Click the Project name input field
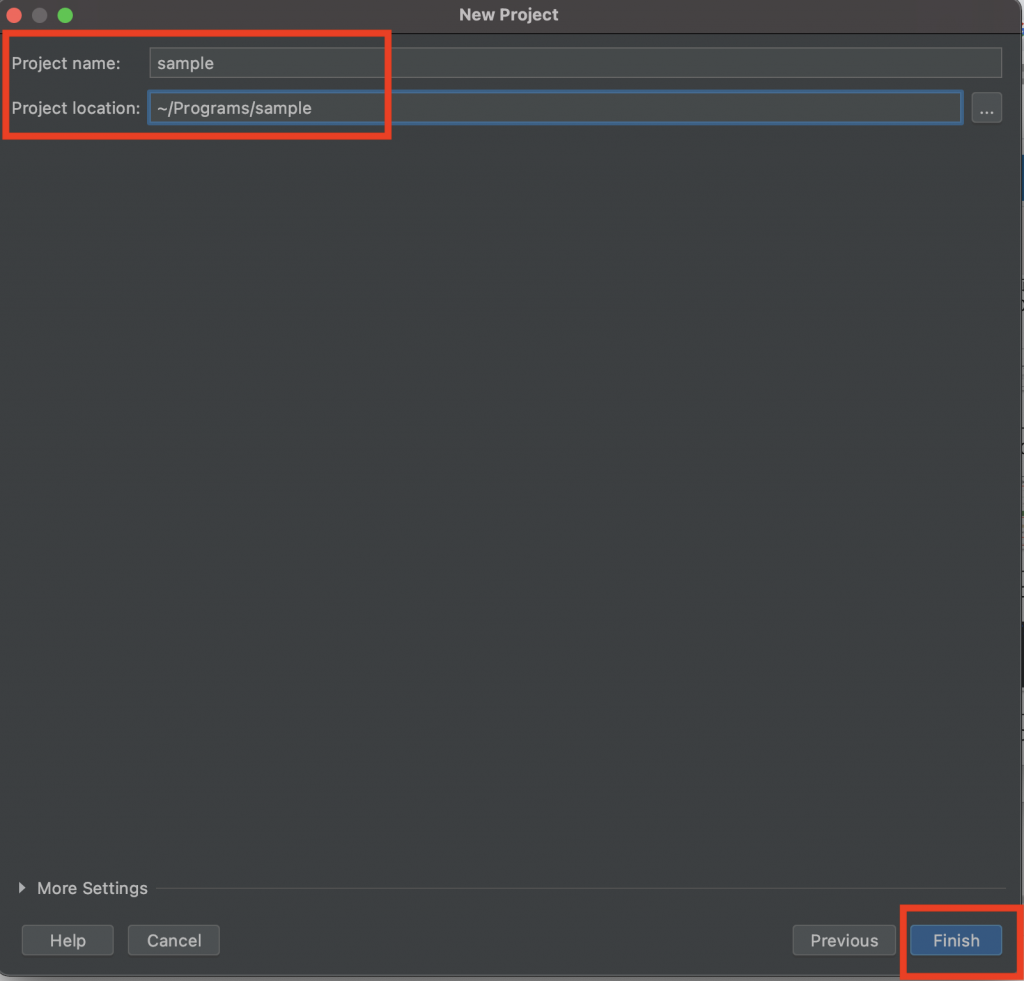The image size is (1024, 981). pos(575,63)
